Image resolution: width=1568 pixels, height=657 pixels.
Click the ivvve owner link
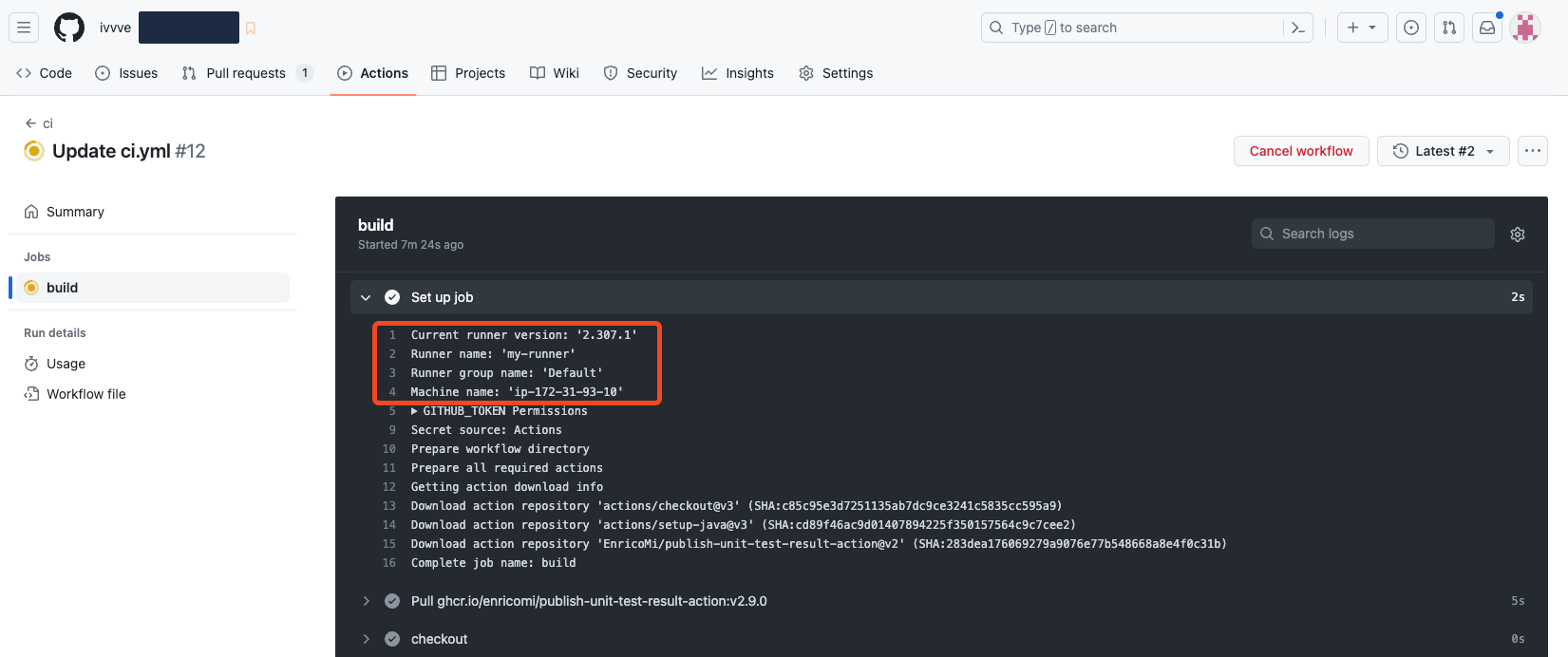[x=115, y=28]
